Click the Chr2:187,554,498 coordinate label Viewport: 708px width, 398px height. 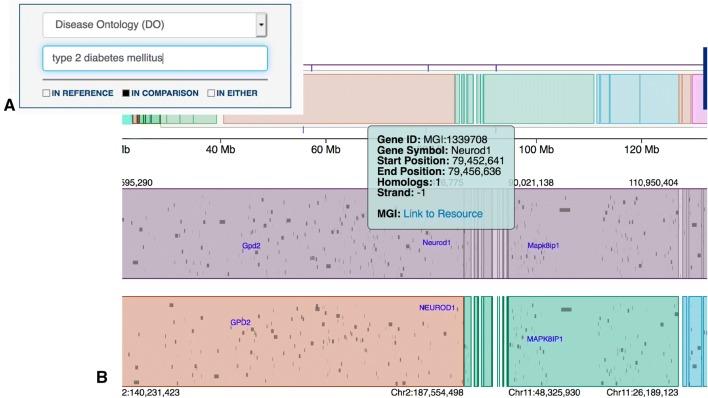point(427,392)
